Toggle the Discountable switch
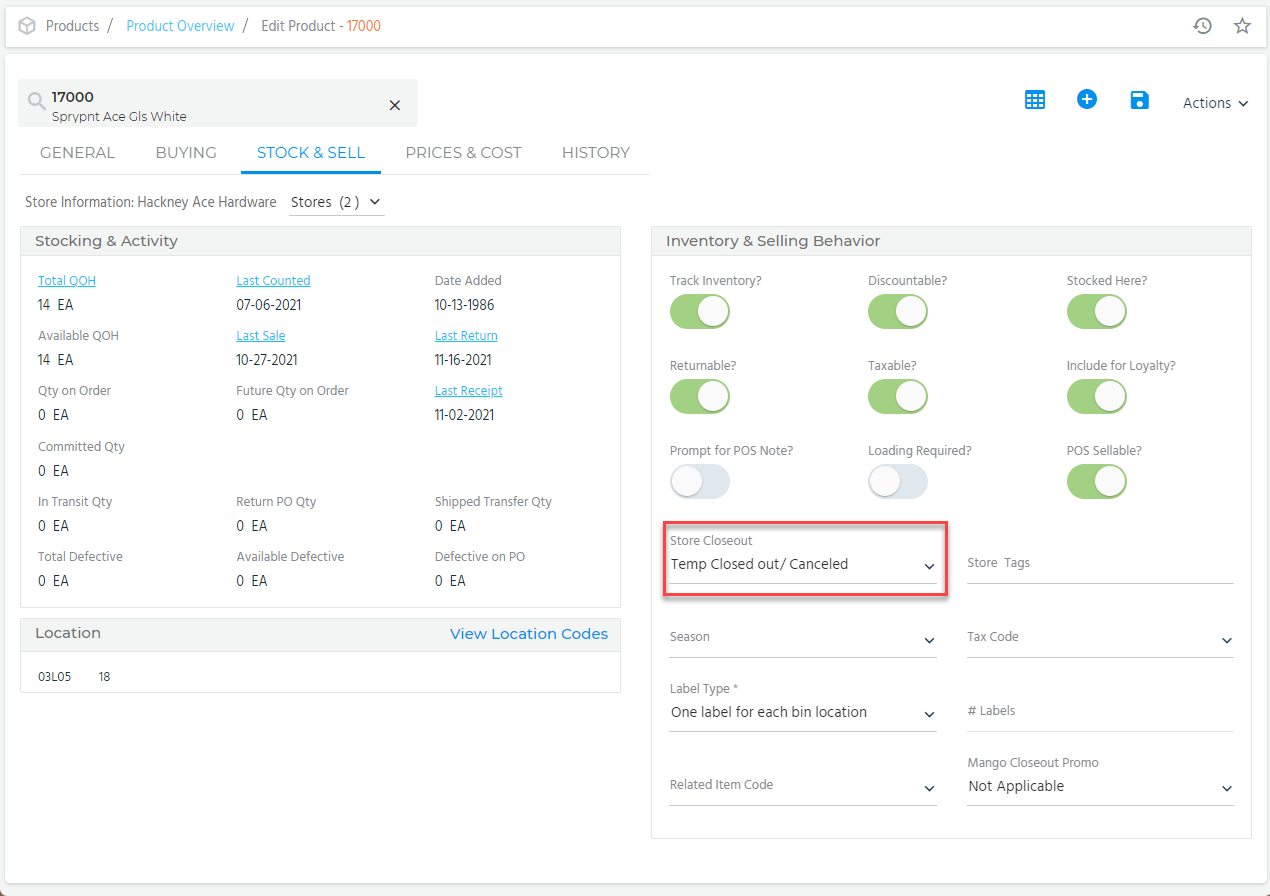The height and width of the screenshot is (896, 1270). pos(898,312)
